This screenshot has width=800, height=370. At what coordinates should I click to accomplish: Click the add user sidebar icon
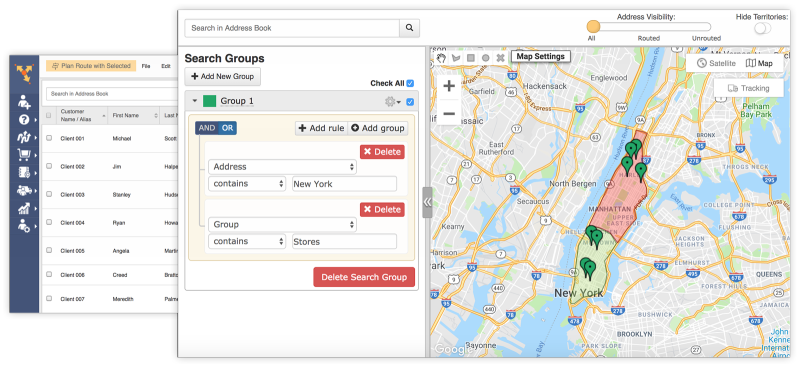tap(24, 102)
